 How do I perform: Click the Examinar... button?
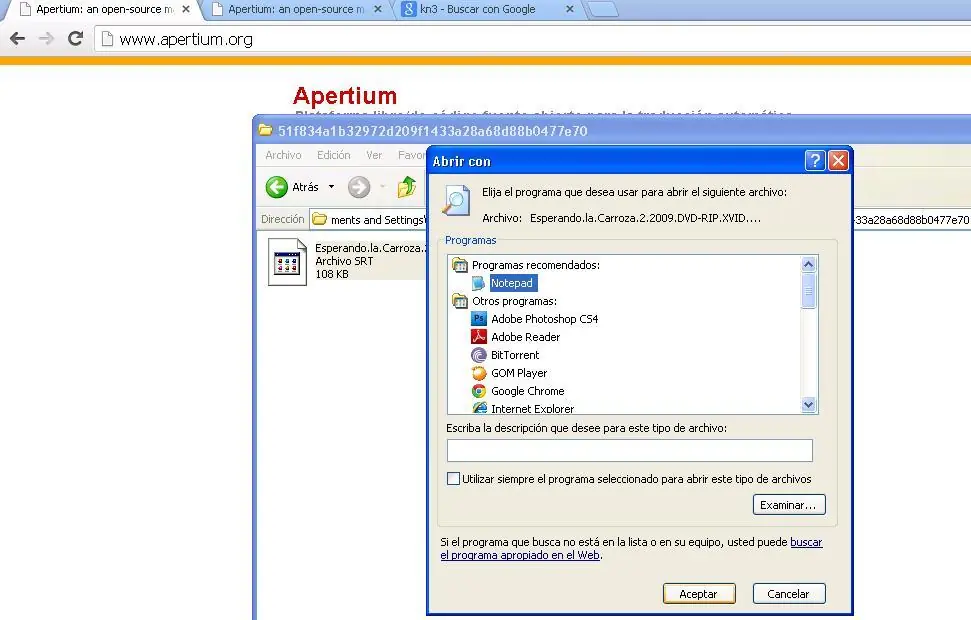(789, 505)
